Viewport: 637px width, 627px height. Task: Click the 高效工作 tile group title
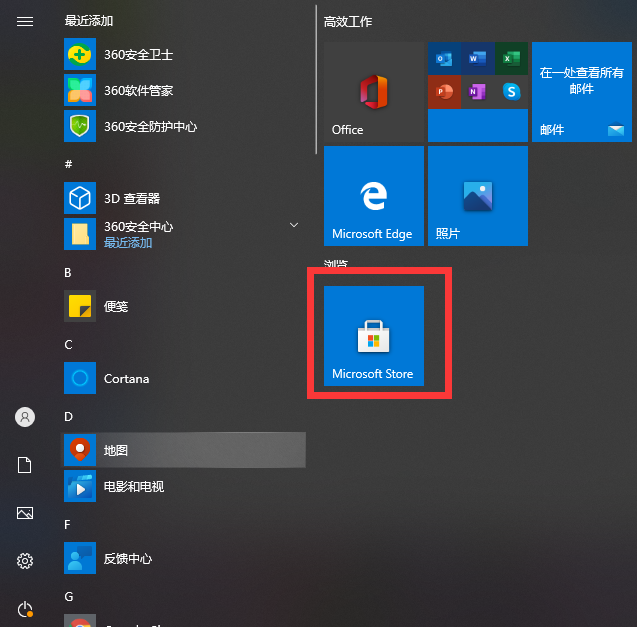pos(348,22)
